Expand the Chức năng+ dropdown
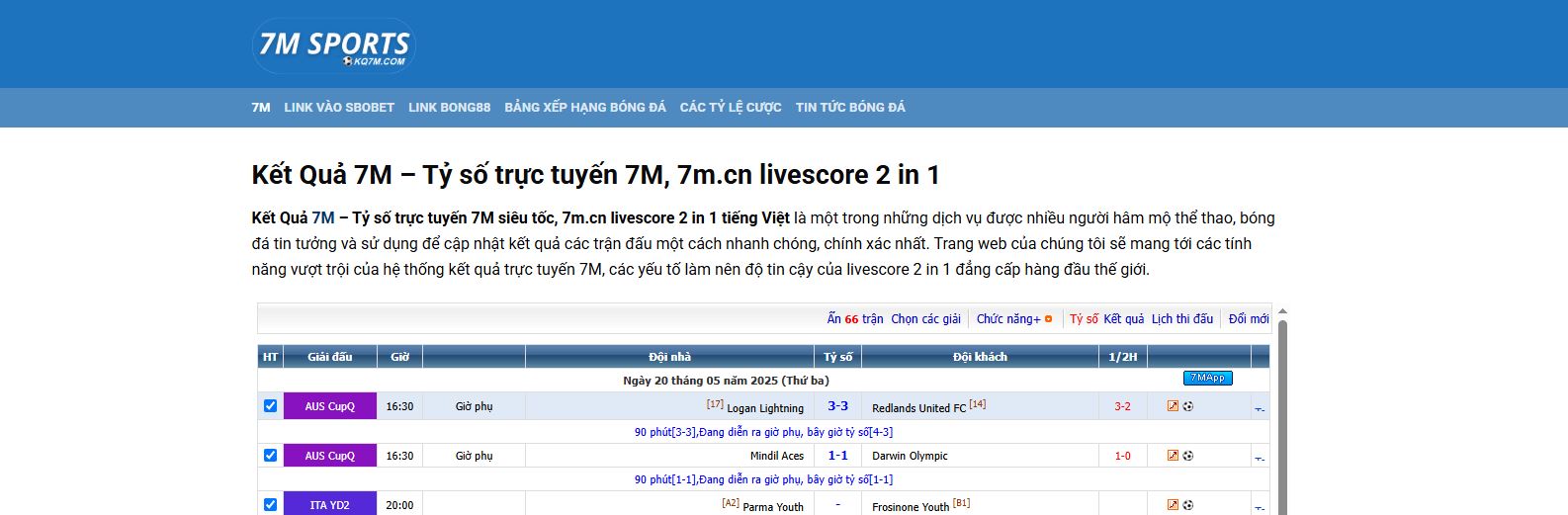Image resolution: width=1568 pixels, height=515 pixels. point(1013,319)
